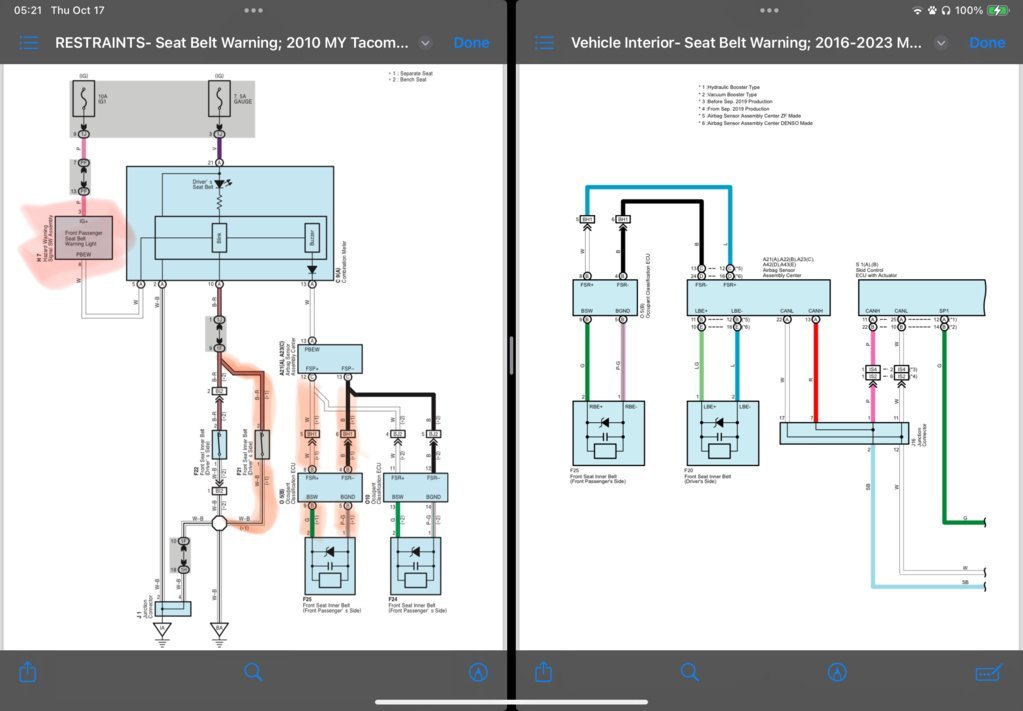
Task: Tap the home indicator bar
Action: coord(512,703)
